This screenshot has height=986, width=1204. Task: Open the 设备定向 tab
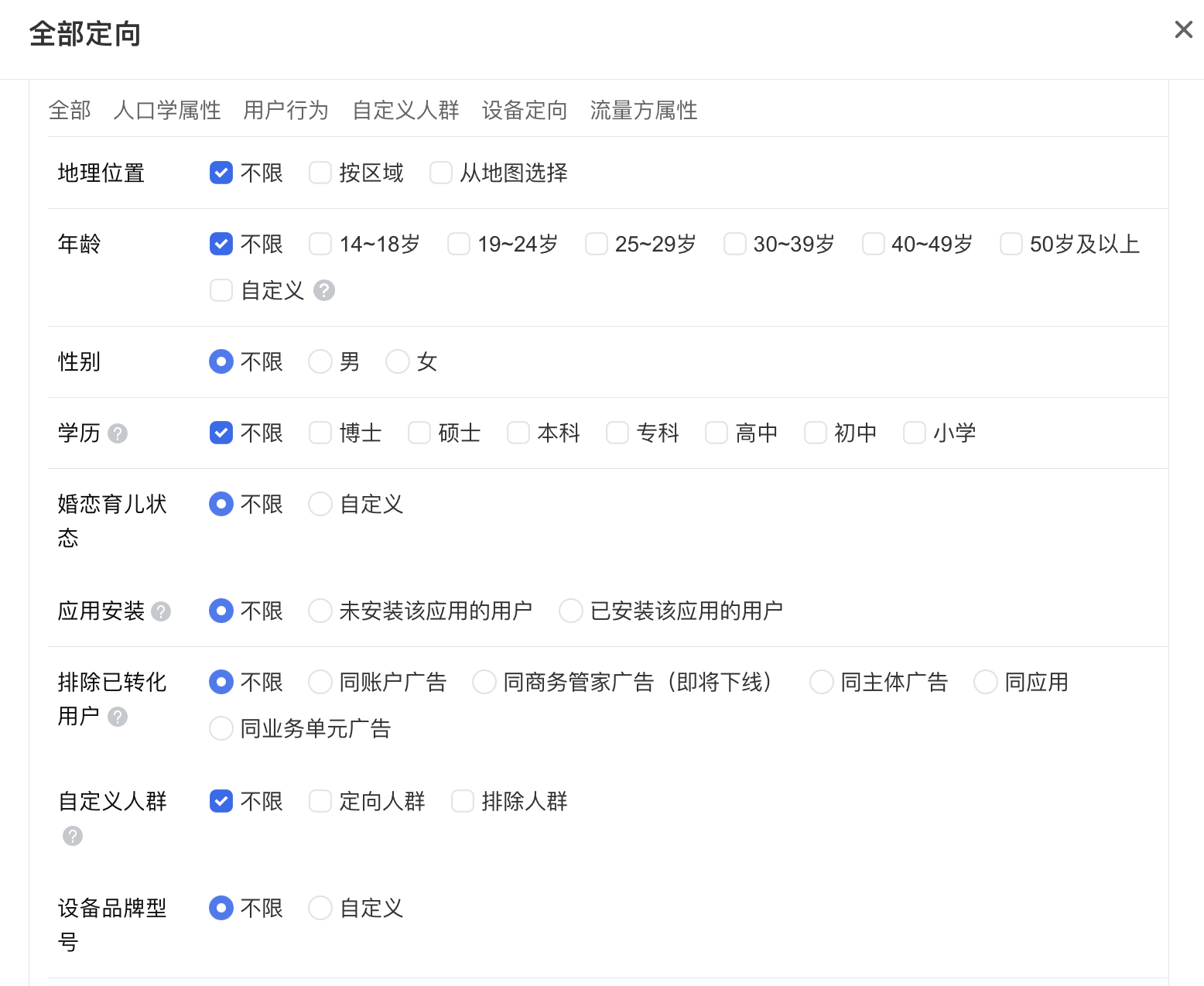(524, 111)
